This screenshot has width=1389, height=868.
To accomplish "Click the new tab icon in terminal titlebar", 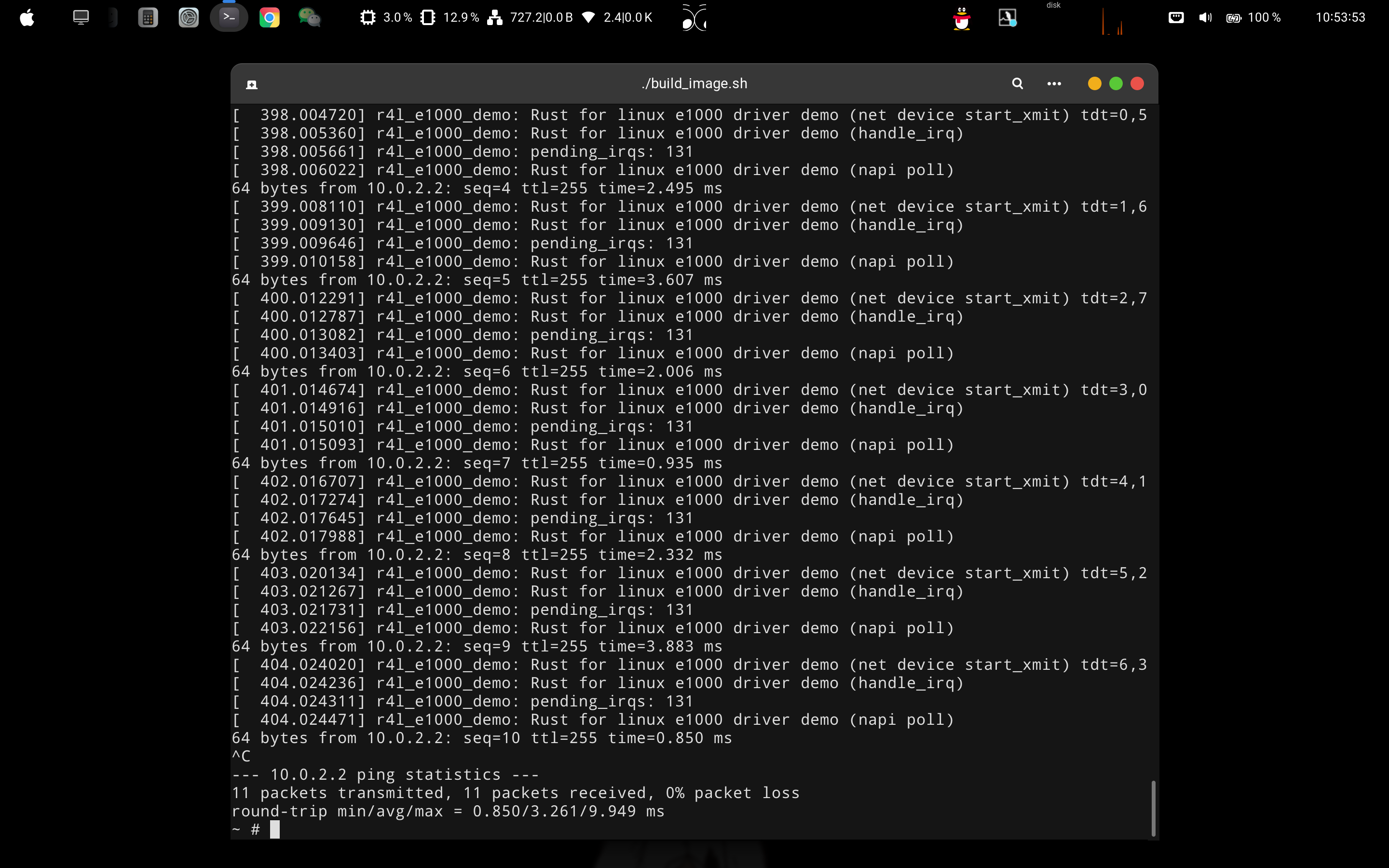I will click(x=251, y=85).
